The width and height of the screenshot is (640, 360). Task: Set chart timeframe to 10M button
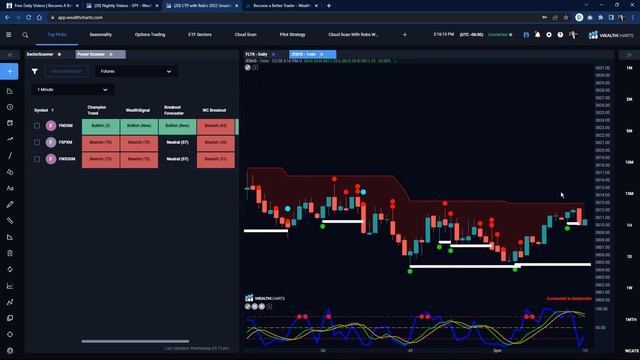[x=629, y=162]
